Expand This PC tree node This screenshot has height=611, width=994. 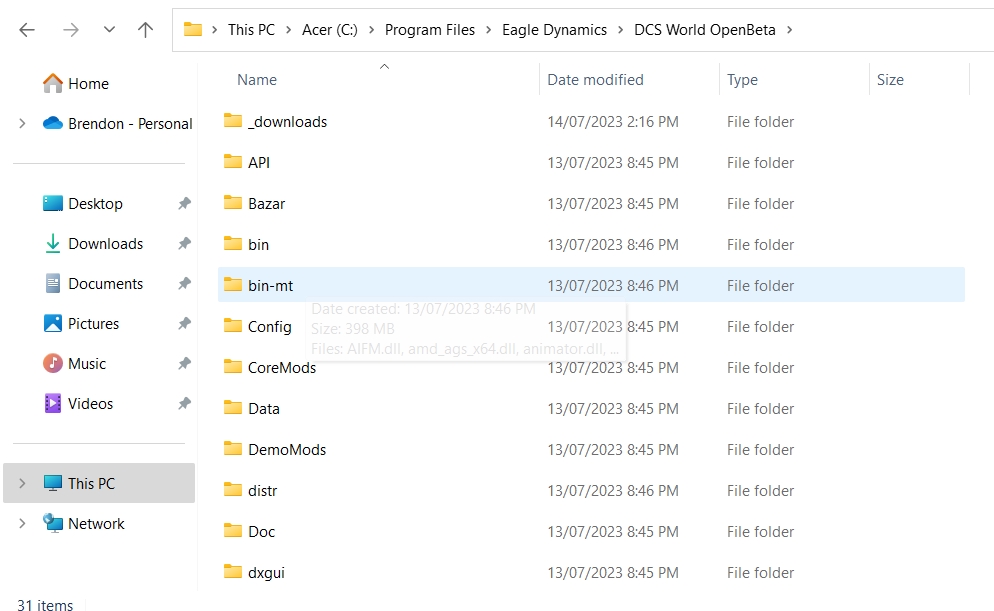tap(22, 483)
